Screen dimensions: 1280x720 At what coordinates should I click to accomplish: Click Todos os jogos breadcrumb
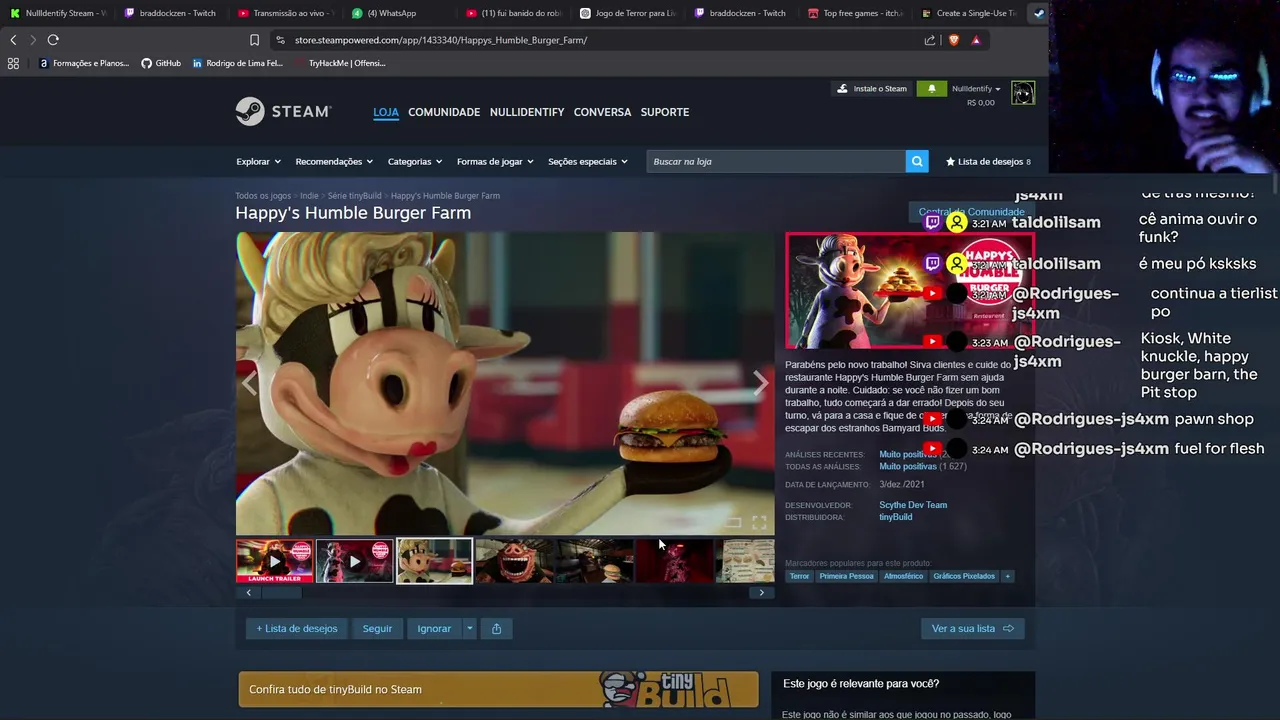[x=263, y=196]
